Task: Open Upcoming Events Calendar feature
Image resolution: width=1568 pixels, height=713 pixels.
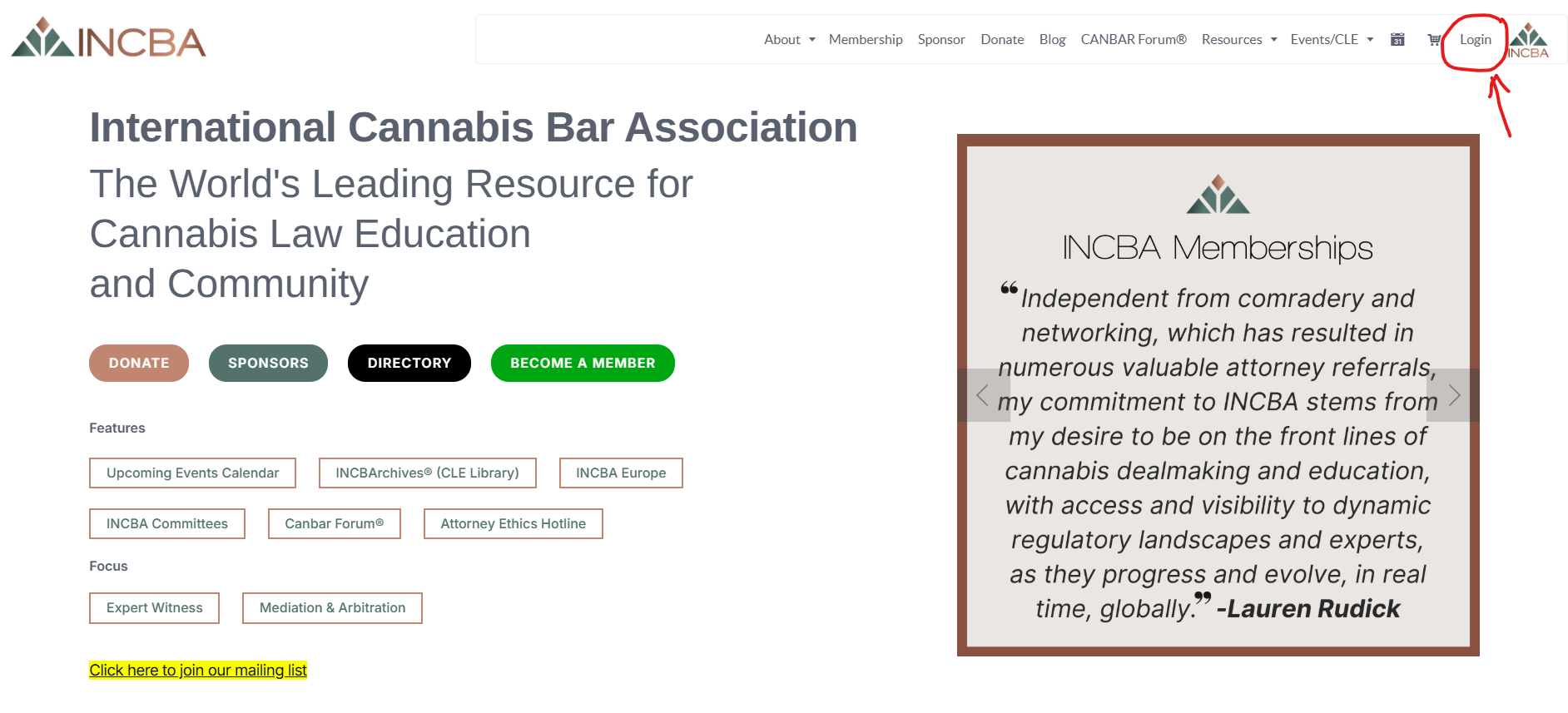Action: click(x=192, y=473)
